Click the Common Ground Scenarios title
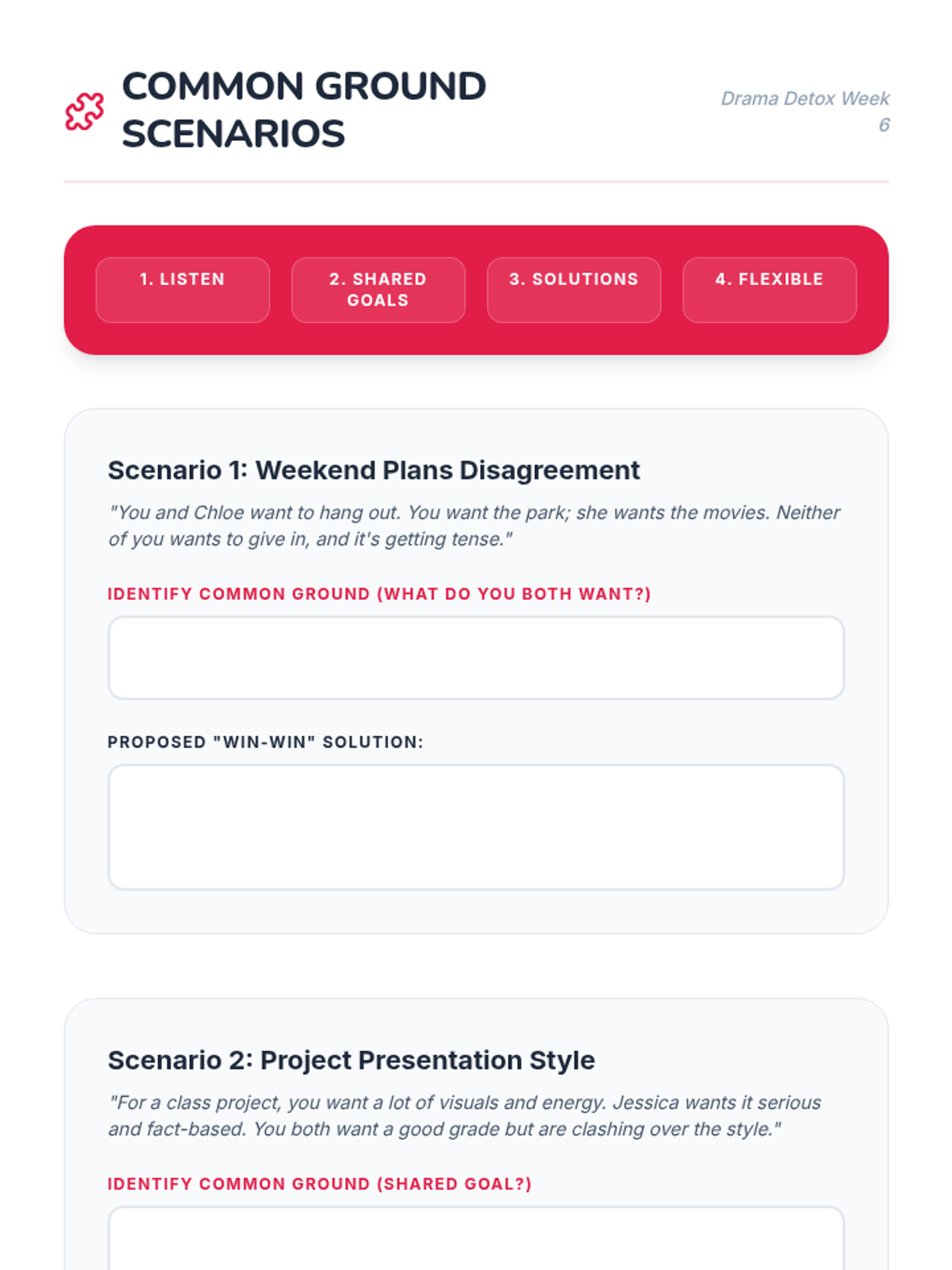This screenshot has height=1270, width=952. pos(304,110)
